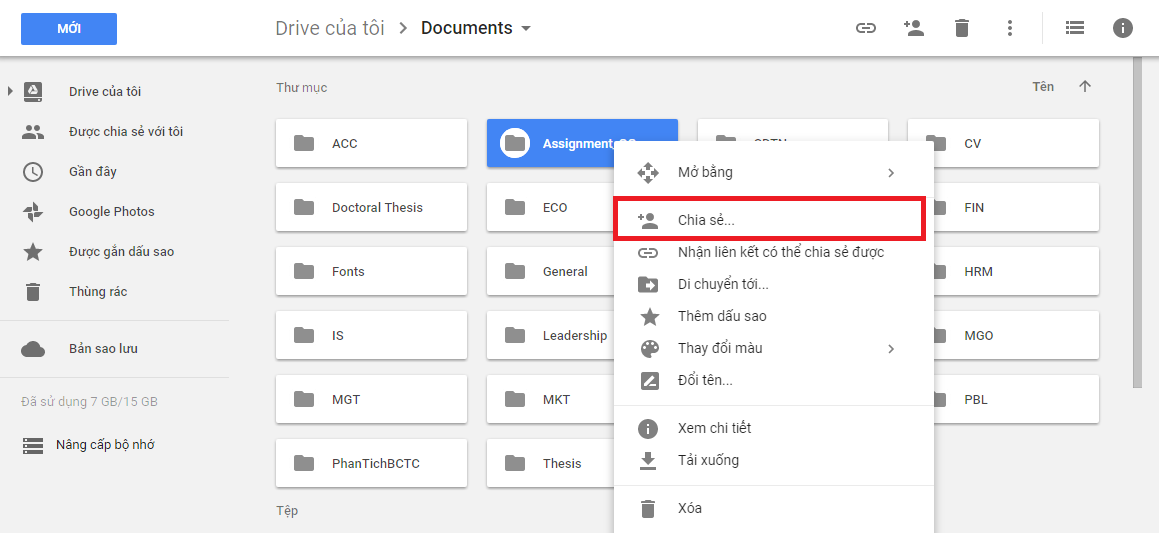
Task: Open Thùng rác in the sidebar
Action: coord(97,292)
